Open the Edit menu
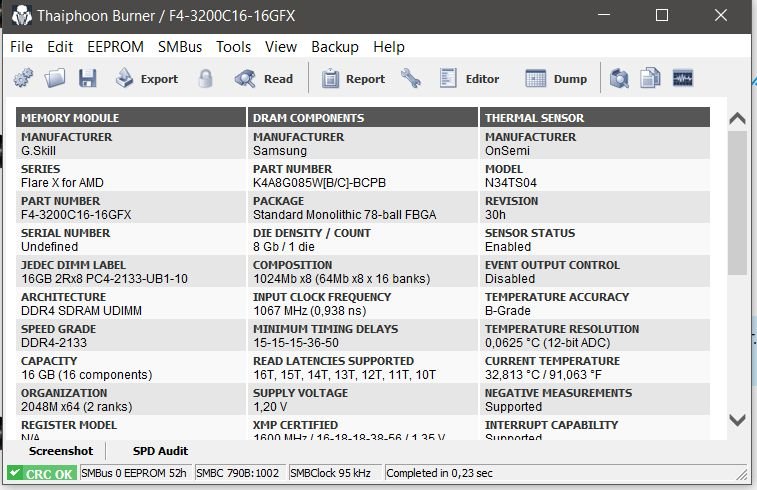Image resolution: width=757 pixels, height=490 pixels. (60, 47)
